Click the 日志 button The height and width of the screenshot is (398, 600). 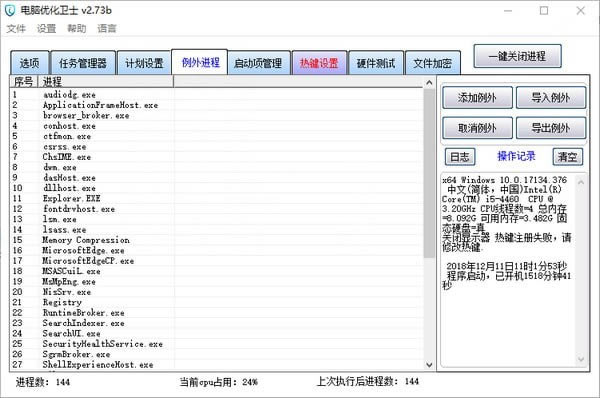click(x=460, y=157)
